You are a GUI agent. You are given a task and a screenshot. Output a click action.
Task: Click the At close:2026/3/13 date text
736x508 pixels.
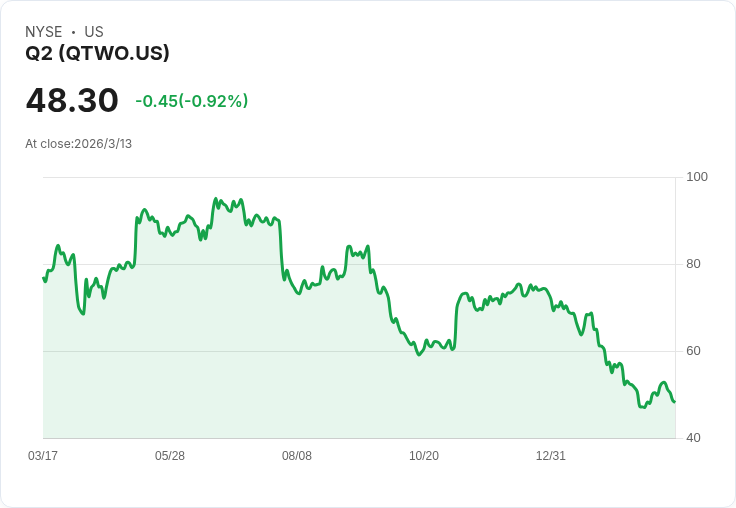point(78,144)
